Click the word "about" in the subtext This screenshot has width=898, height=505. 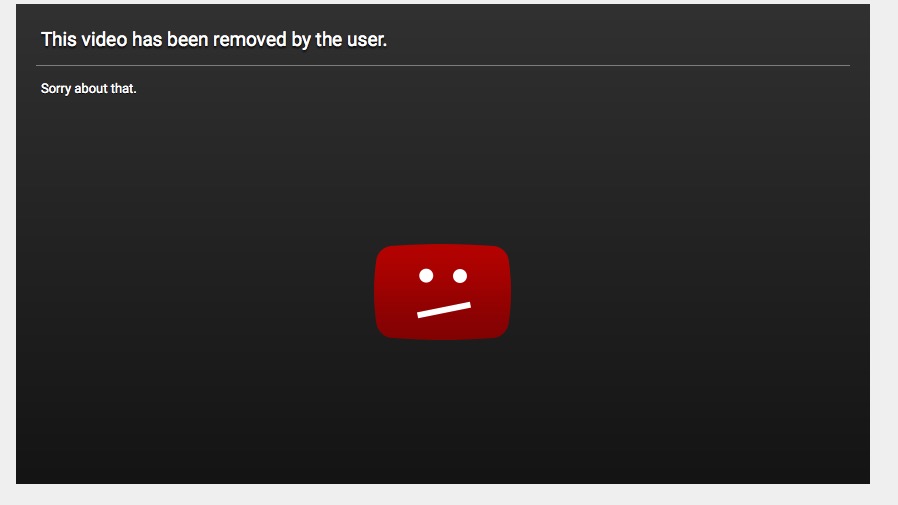[x=90, y=89]
